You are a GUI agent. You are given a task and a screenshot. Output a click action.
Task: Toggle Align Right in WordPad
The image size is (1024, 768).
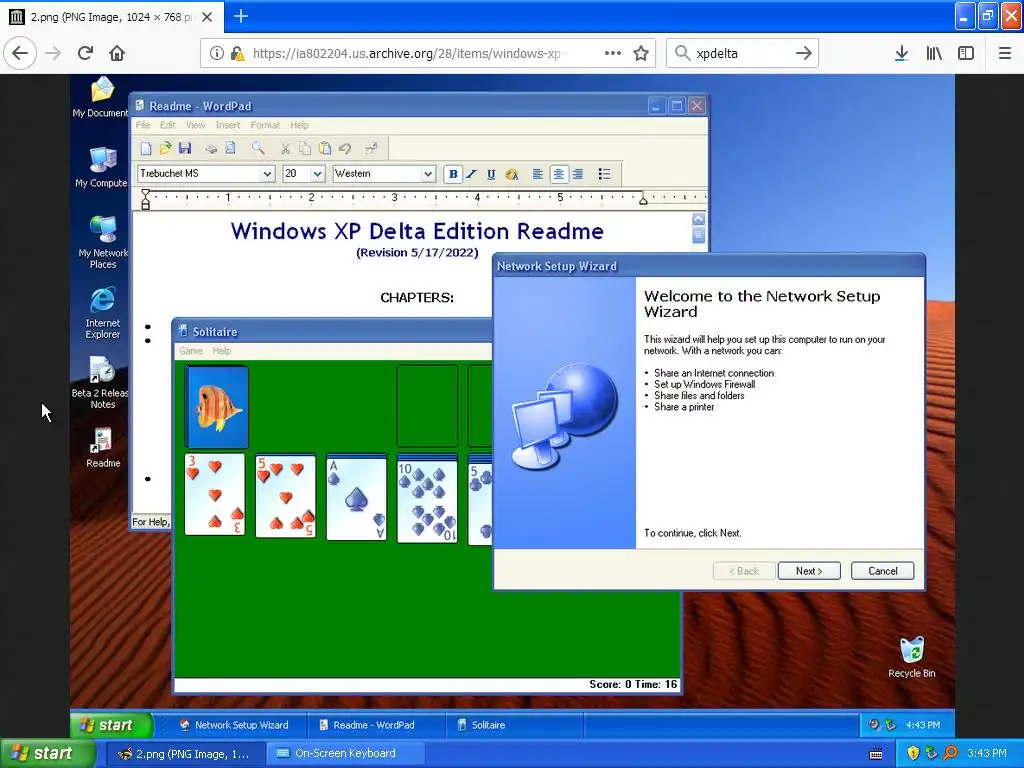pos(578,174)
